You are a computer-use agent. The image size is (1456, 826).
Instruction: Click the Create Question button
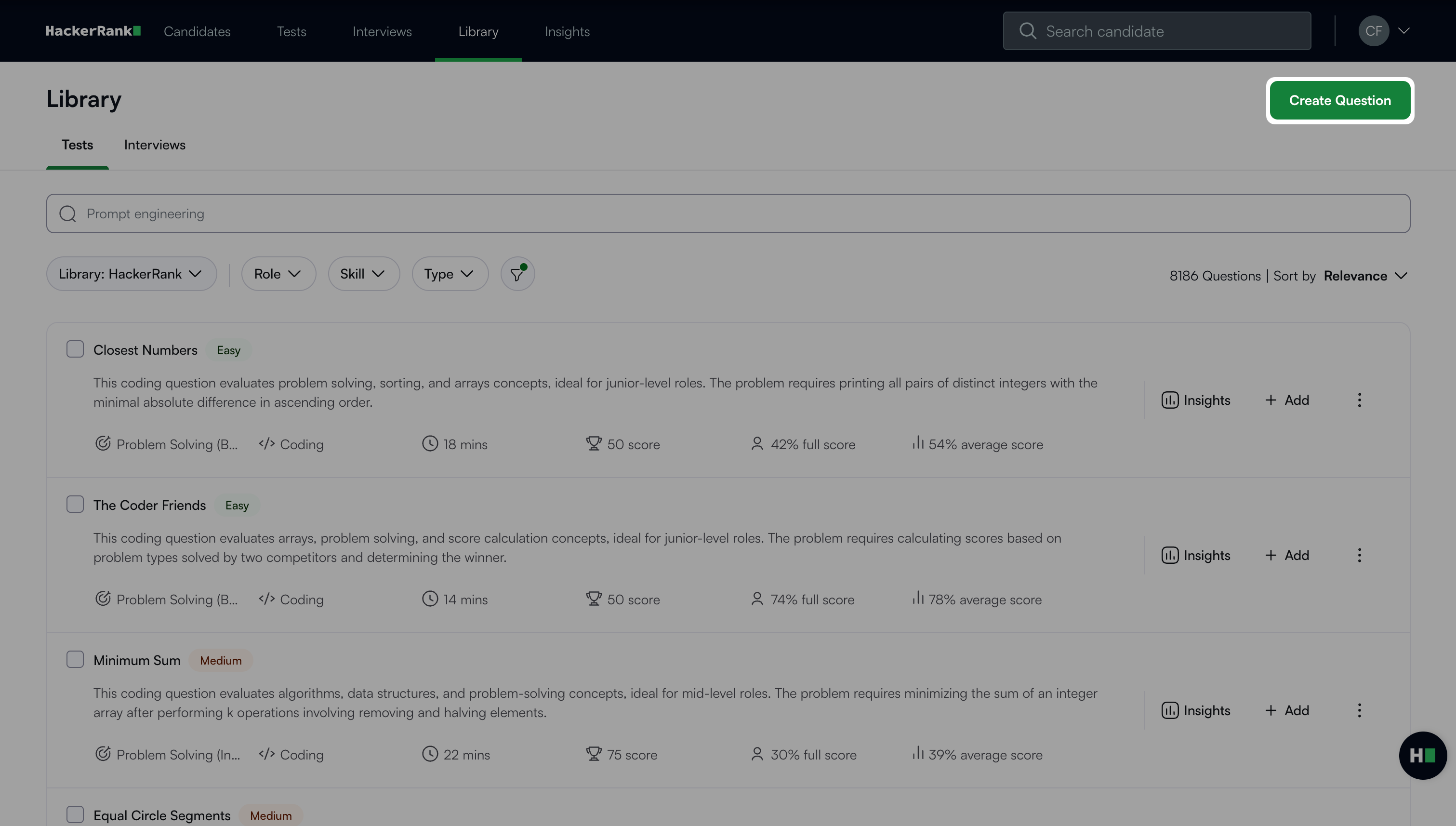(x=1339, y=100)
